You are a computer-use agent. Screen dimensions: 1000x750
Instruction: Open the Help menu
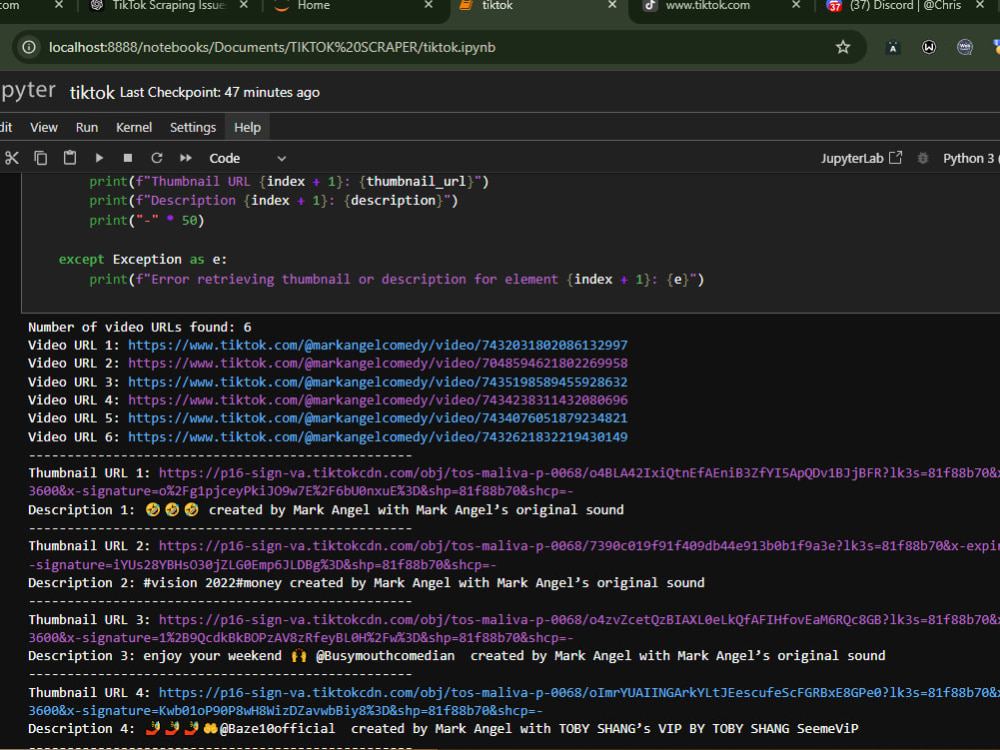tap(247, 128)
